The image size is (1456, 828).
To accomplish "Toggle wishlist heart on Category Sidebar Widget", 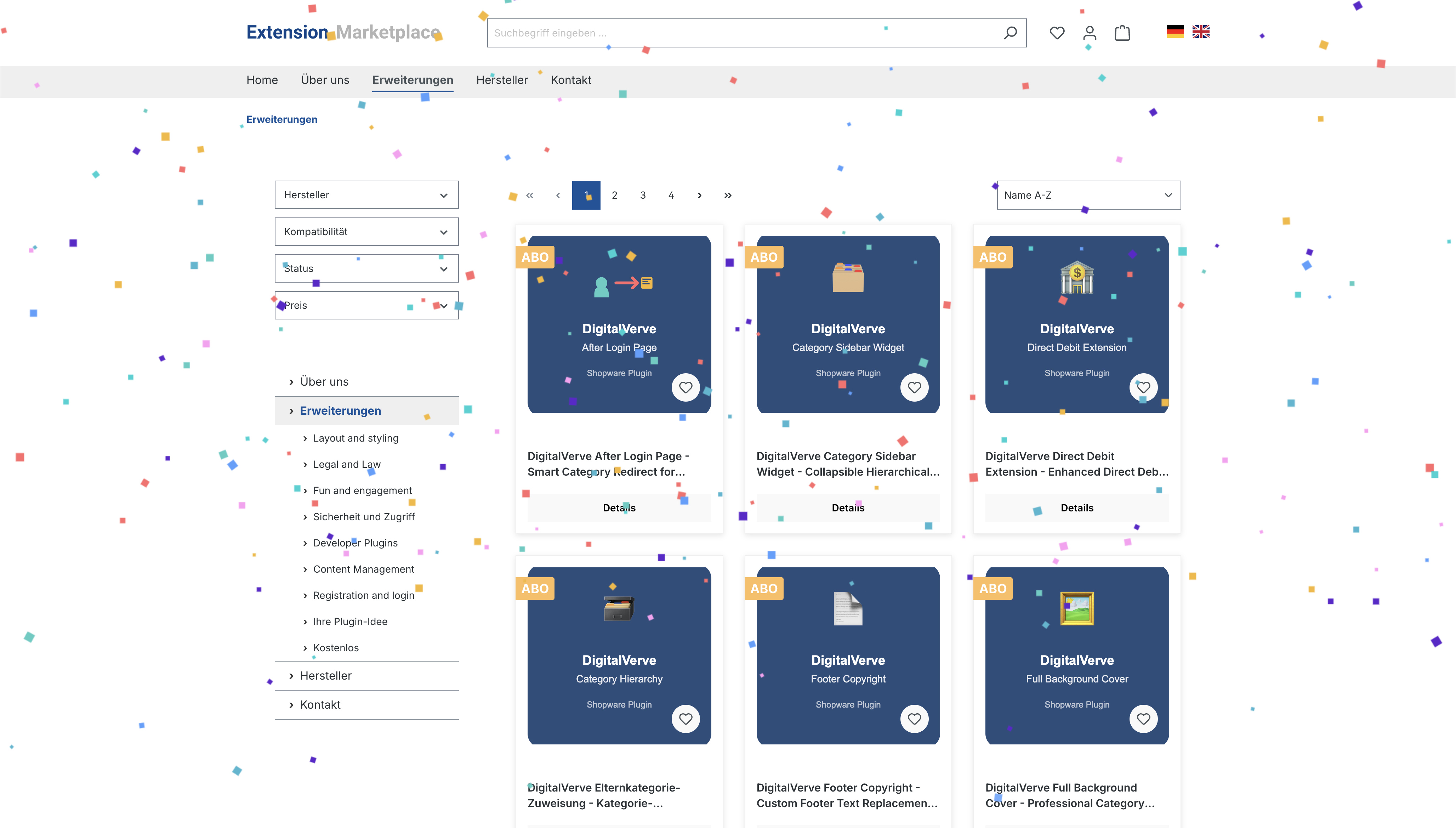I will [914, 387].
